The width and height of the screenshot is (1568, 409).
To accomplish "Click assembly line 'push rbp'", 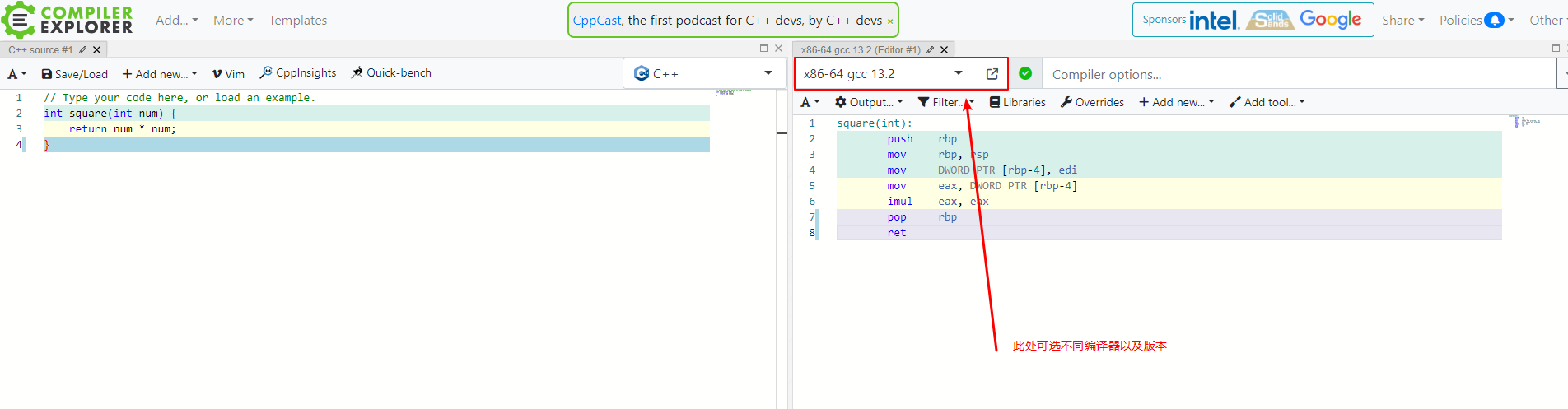I will [922, 139].
